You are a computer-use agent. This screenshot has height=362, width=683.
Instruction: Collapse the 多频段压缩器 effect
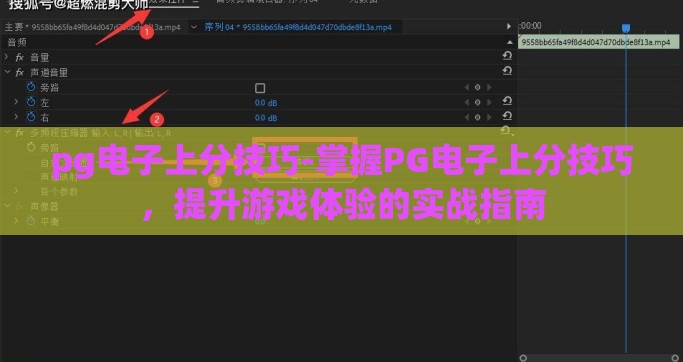click(x=7, y=132)
